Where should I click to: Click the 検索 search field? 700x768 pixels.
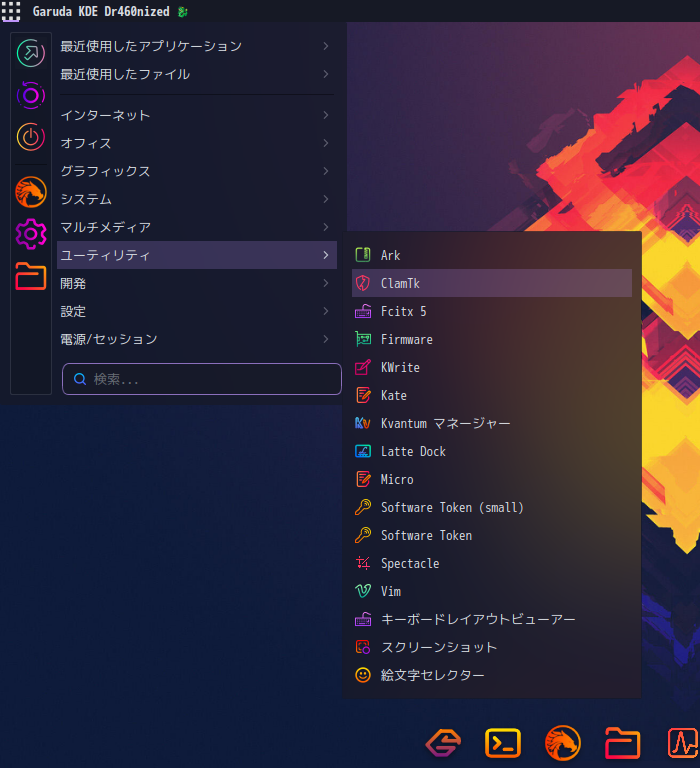point(202,379)
